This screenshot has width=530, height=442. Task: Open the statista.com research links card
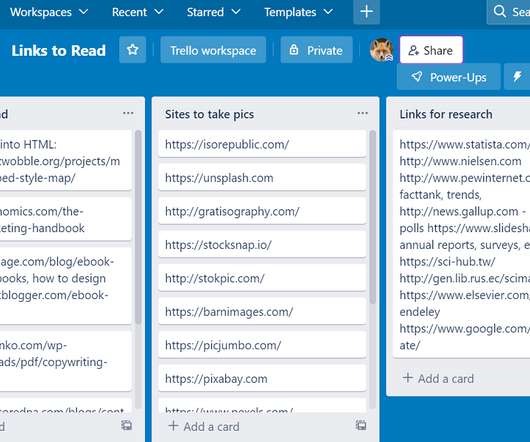pos(462,244)
